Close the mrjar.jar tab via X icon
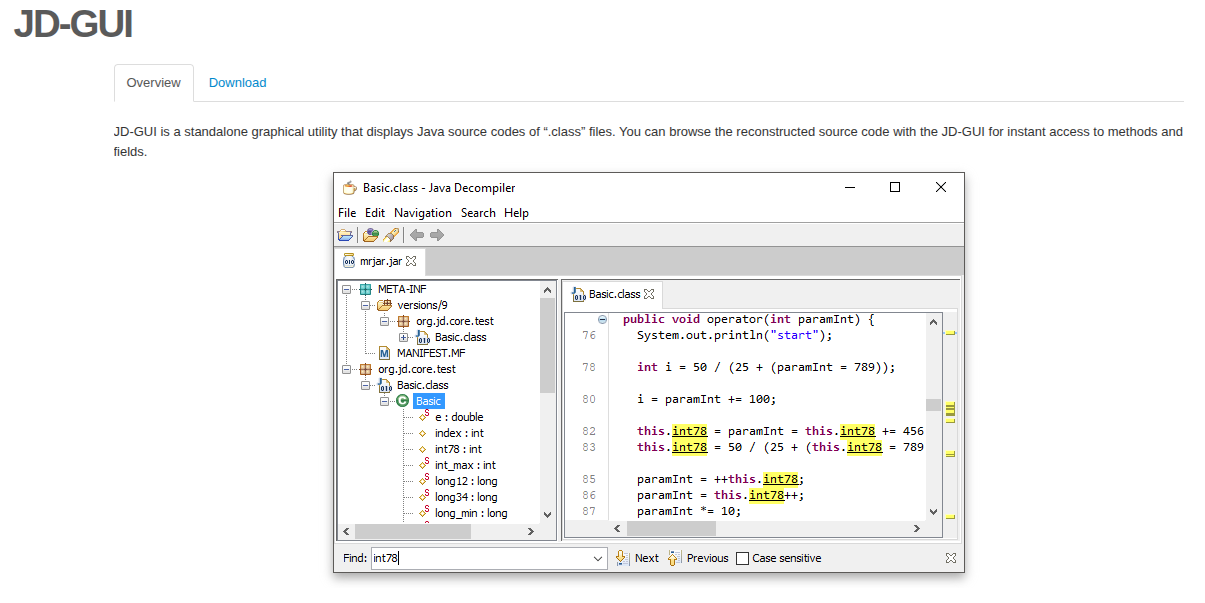This screenshot has width=1205, height=603. pos(411,261)
